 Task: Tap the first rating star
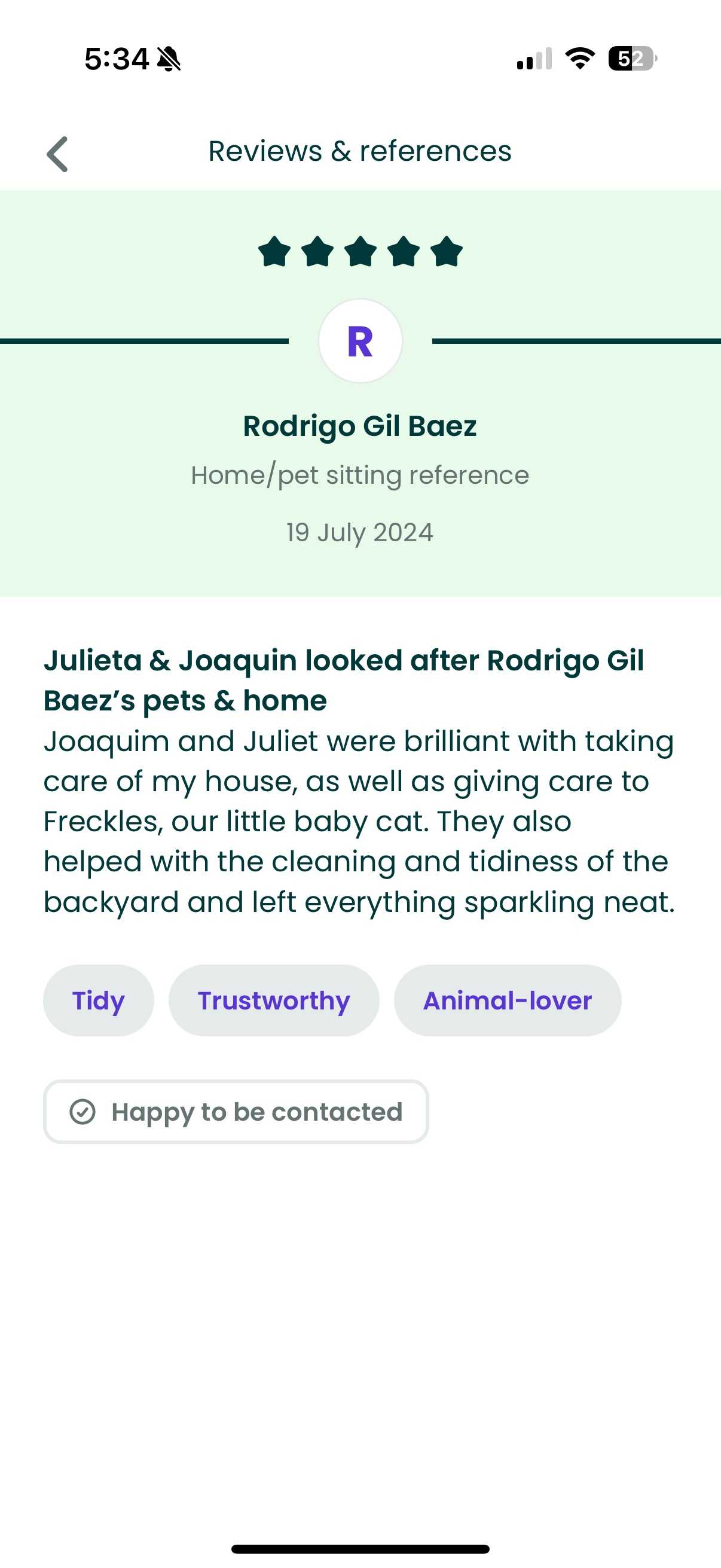click(274, 251)
